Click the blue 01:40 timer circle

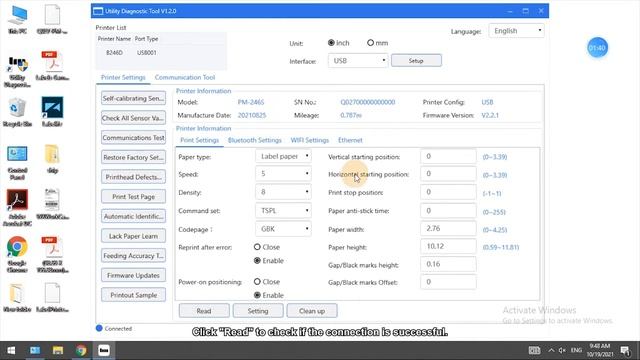click(x=597, y=48)
